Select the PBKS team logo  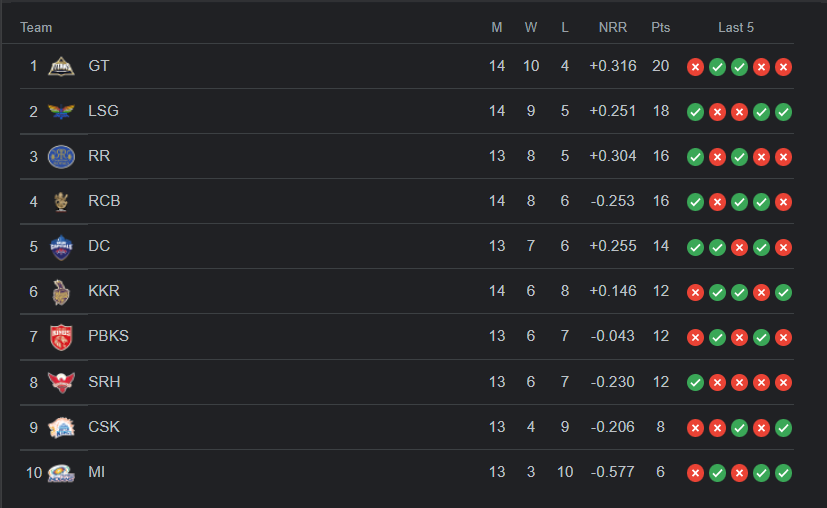pos(62,337)
